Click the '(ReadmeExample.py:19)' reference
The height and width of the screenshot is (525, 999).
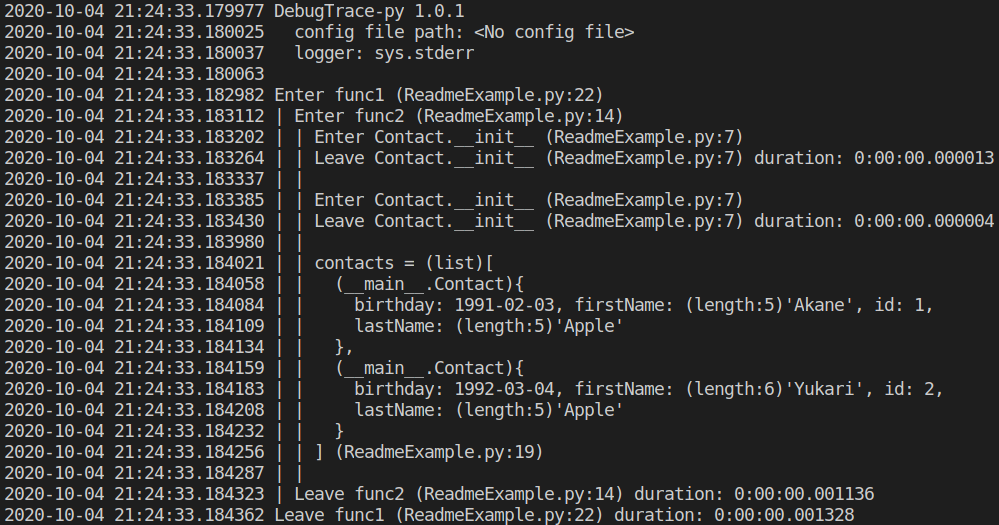439,453
